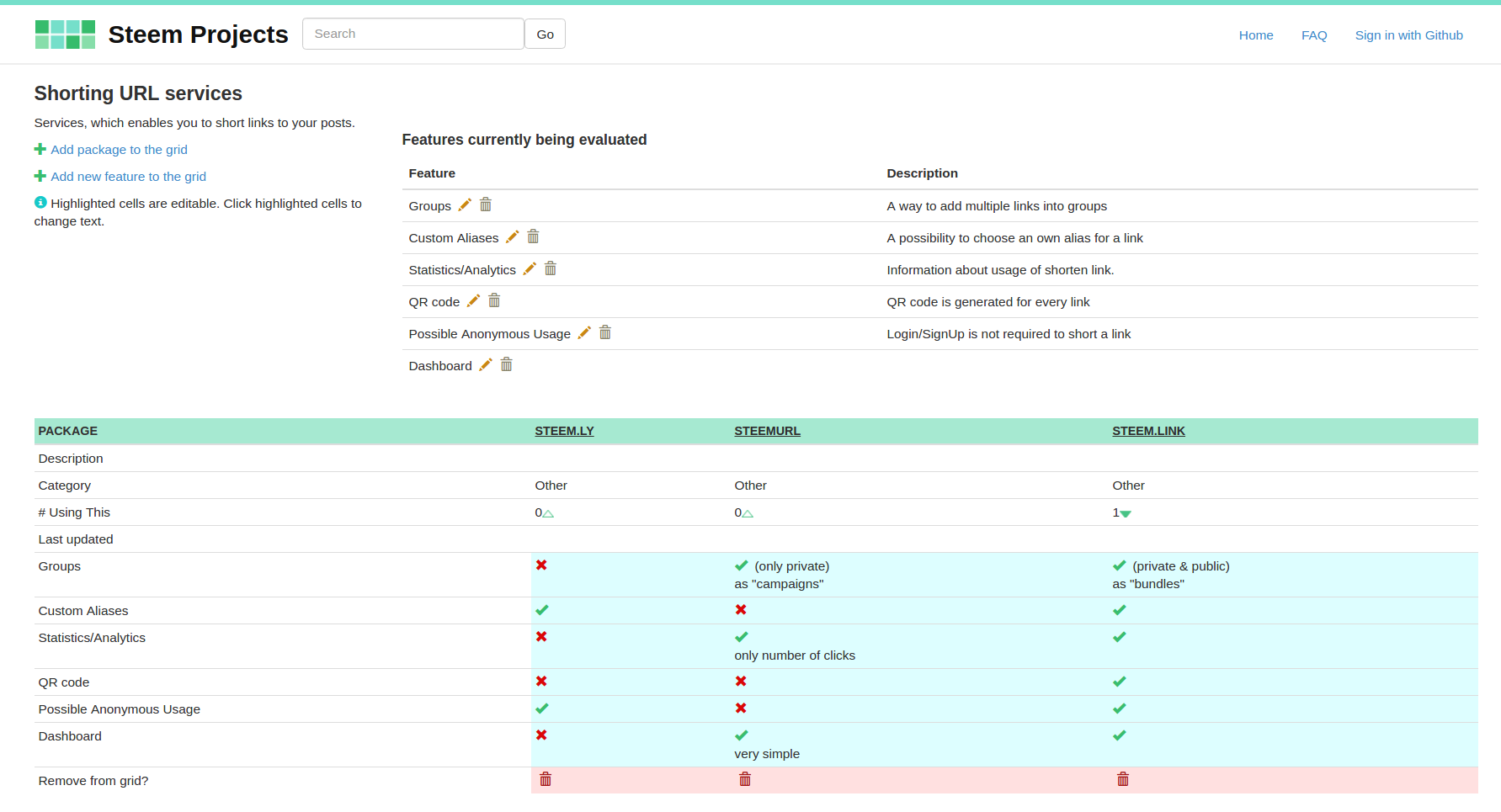Open the Steem Projects title link
The width and height of the screenshot is (1501, 812).
click(x=198, y=34)
